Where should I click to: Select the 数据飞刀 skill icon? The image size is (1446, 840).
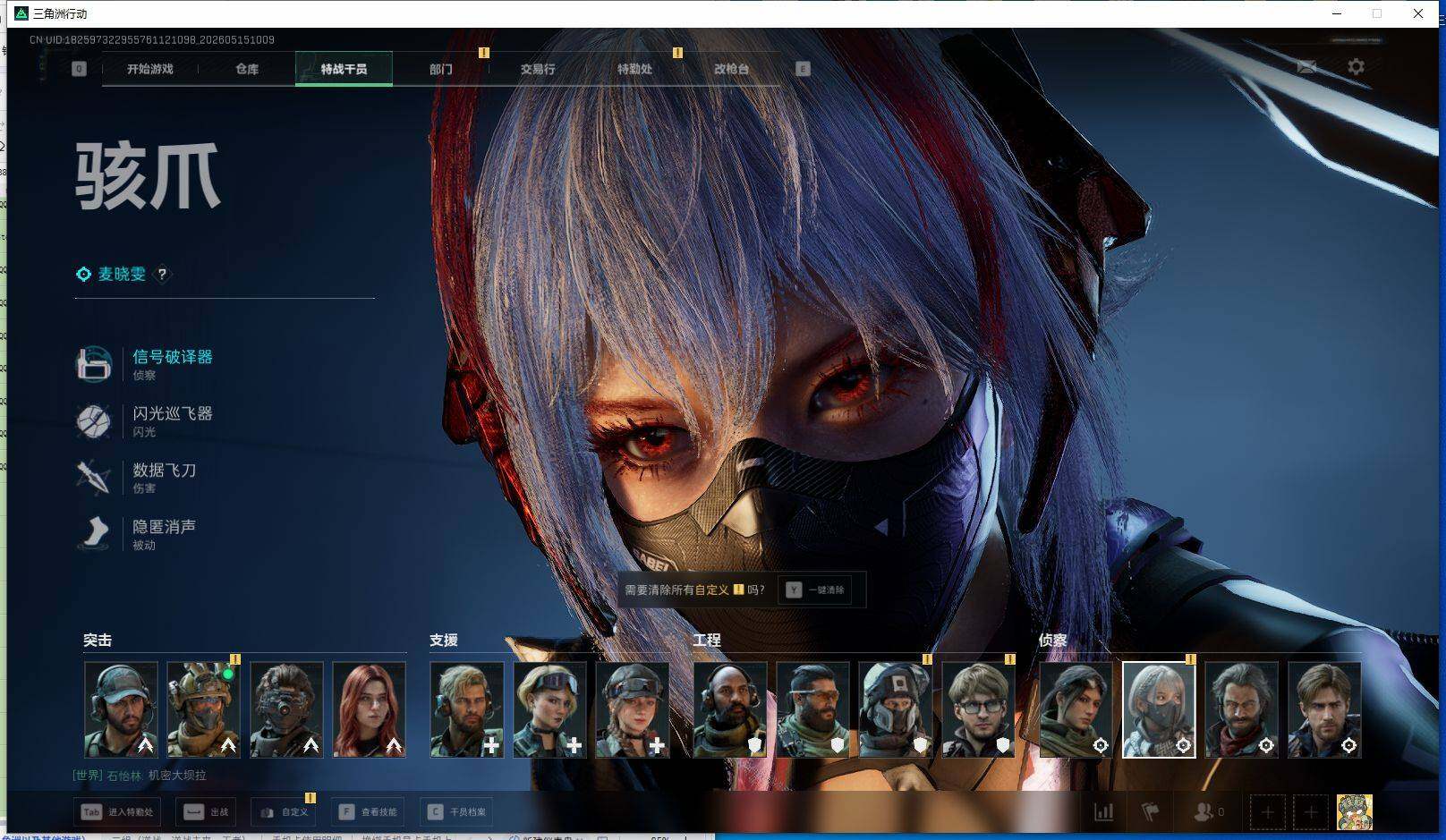(x=94, y=477)
